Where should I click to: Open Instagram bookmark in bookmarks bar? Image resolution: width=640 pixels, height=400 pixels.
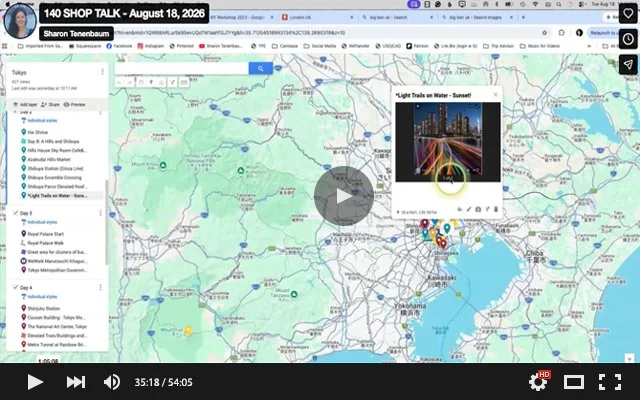coord(151,46)
